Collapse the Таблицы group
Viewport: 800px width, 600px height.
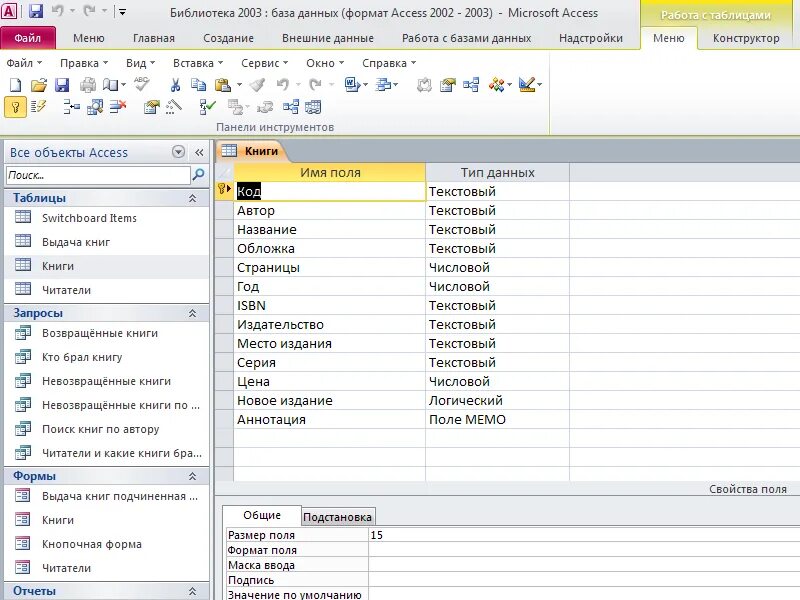[x=192, y=198]
